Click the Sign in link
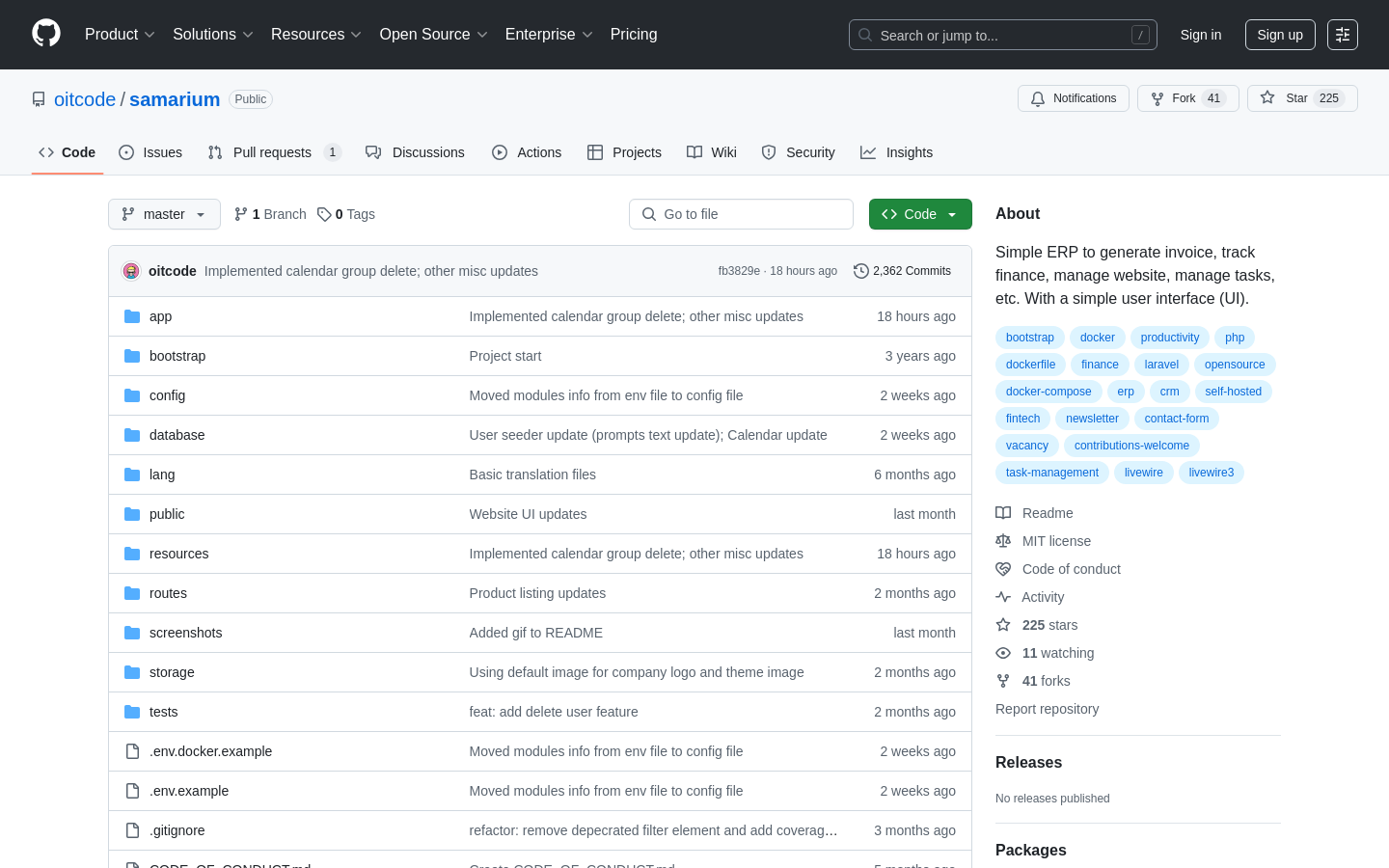This screenshot has width=1389, height=868. (x=1201, y=35)
